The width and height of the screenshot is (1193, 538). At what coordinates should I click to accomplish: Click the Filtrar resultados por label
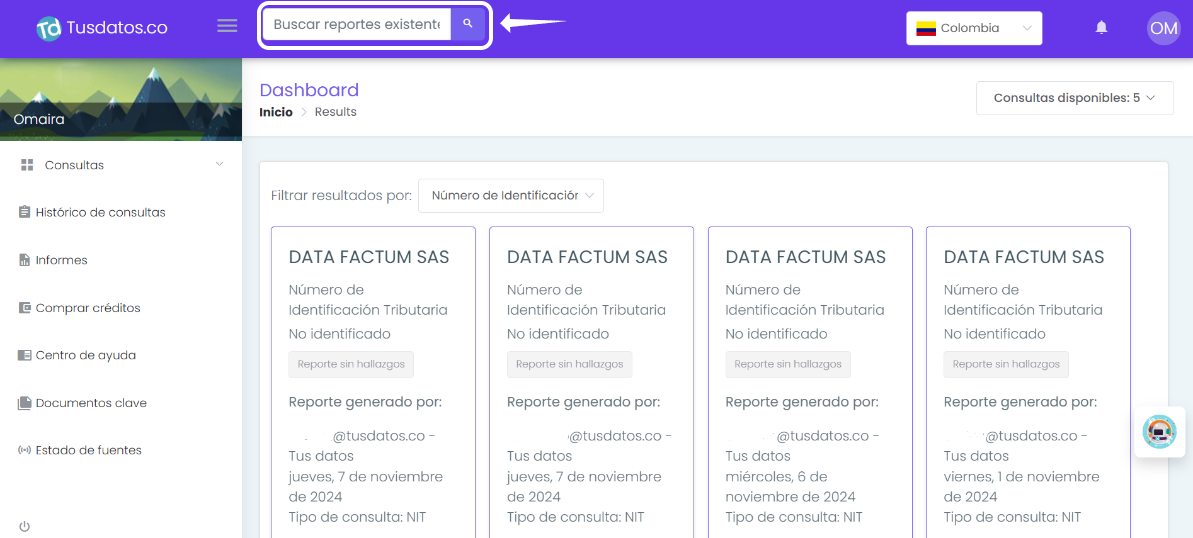pyautogui.click(x=342, y=196)
